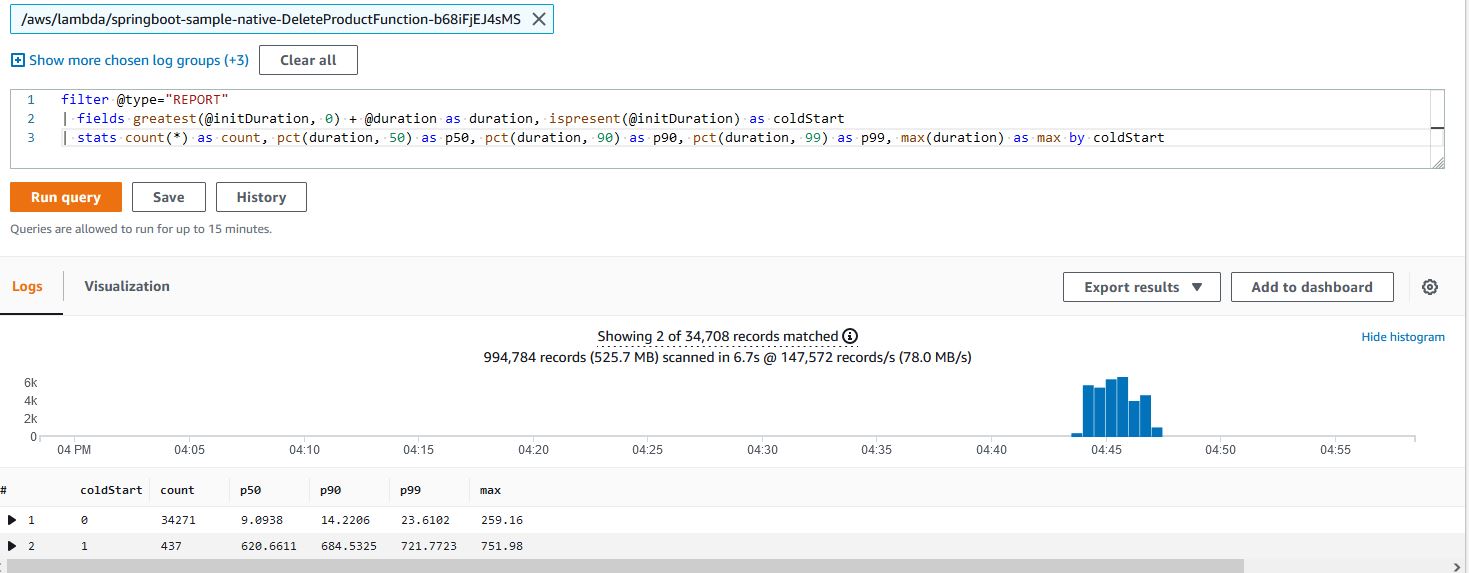Click the 04:45 histogram axis label
1469x573 pixels.
[1106, 451]
